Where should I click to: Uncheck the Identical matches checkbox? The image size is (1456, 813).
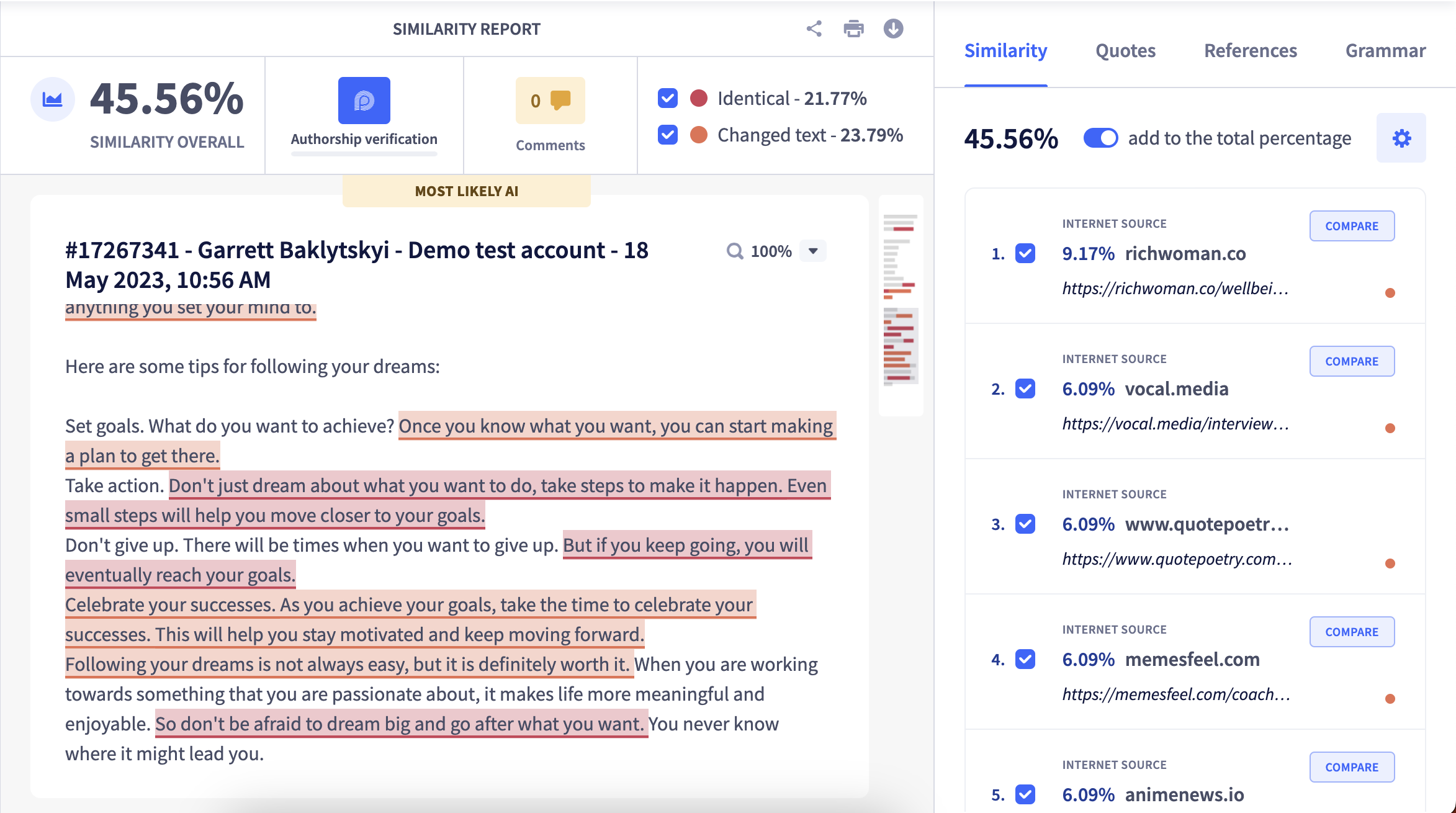tap(668, 98)
